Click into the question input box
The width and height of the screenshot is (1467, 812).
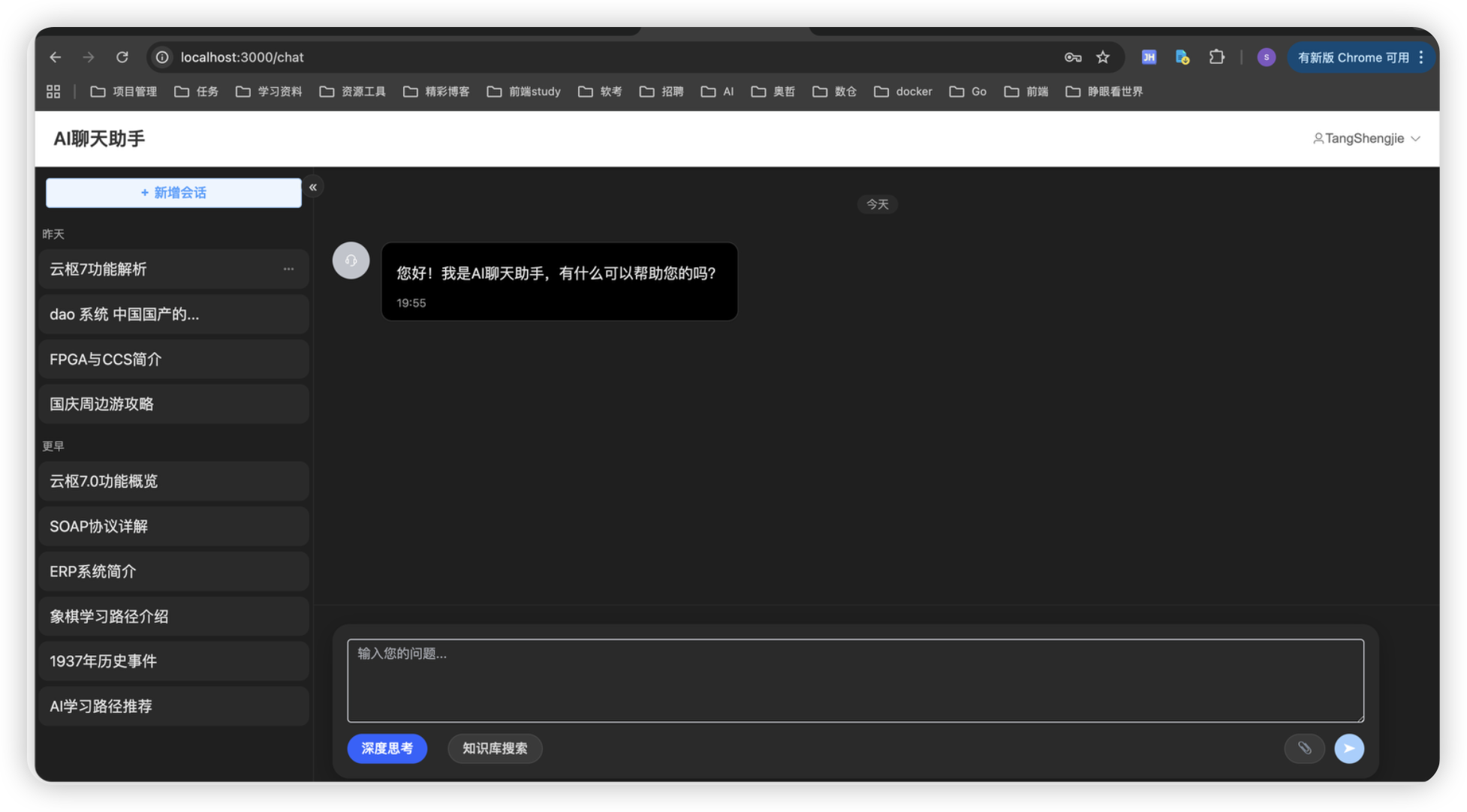coord(855,680)
